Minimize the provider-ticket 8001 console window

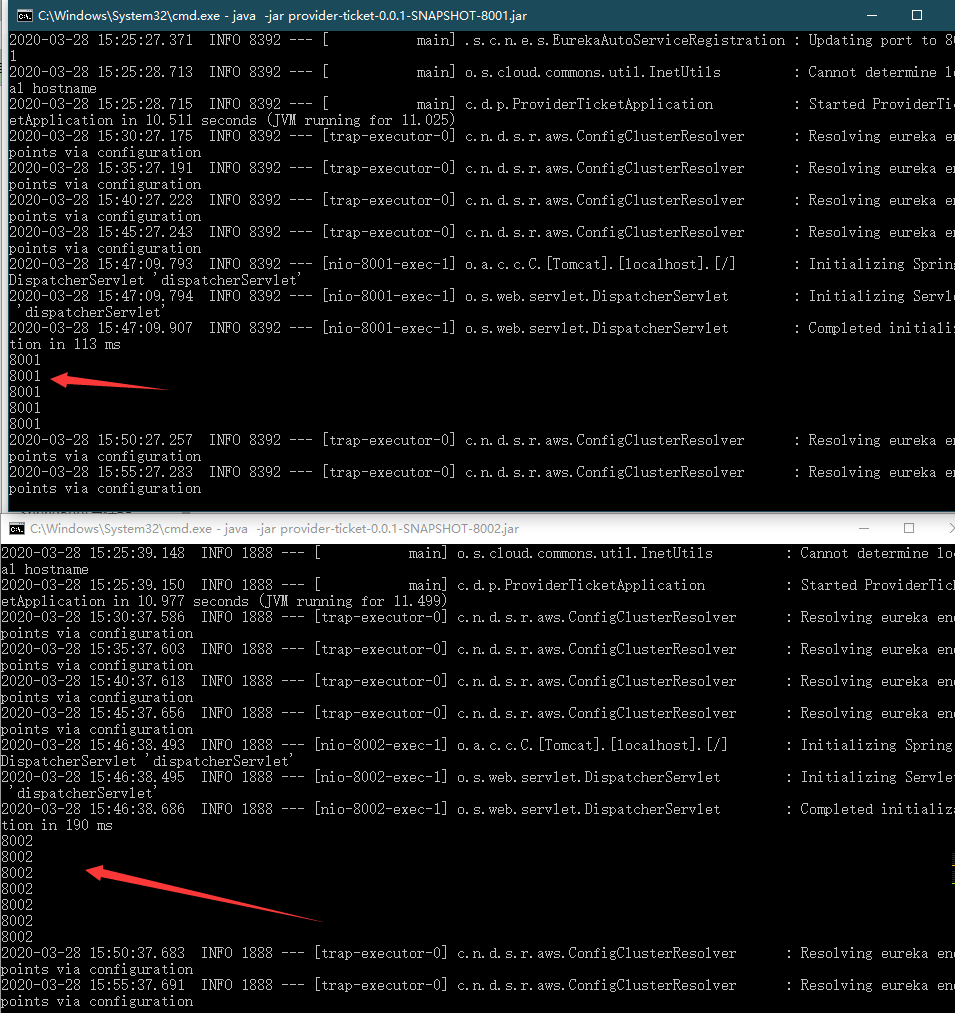(x=862, y=15)
